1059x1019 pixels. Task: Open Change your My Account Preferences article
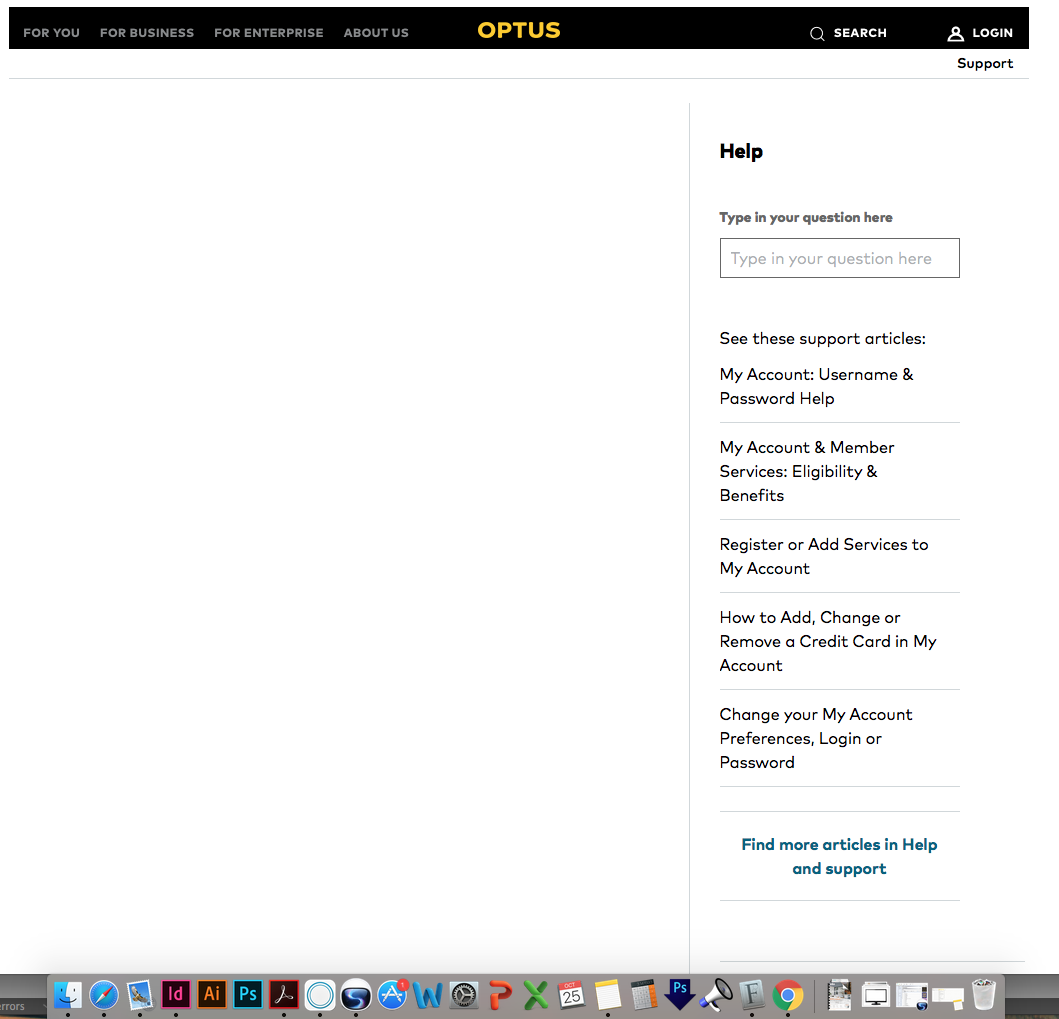(816, 738)
